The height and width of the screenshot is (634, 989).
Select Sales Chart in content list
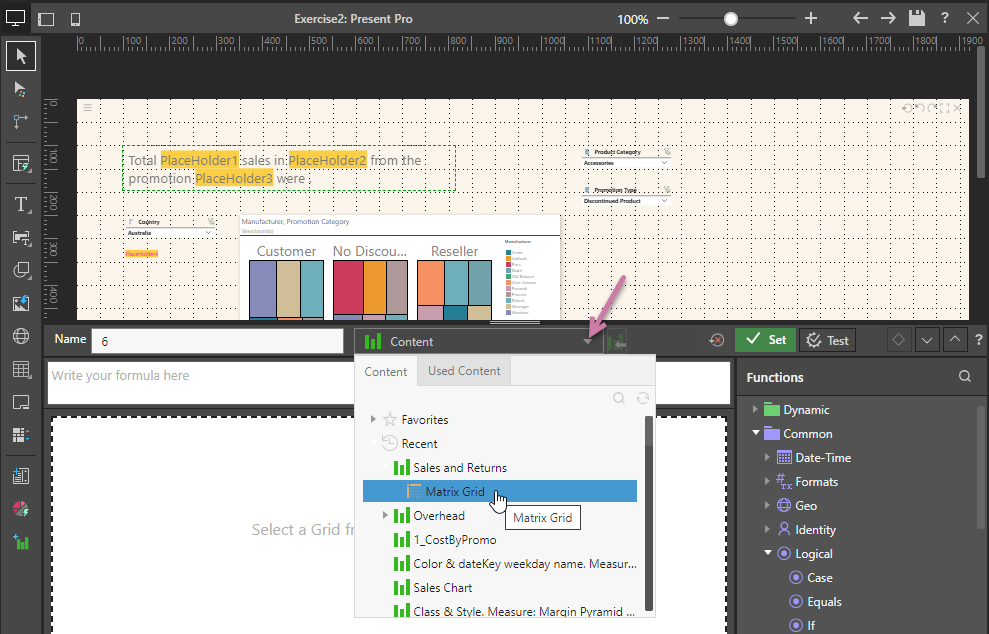tap(442, 588)
